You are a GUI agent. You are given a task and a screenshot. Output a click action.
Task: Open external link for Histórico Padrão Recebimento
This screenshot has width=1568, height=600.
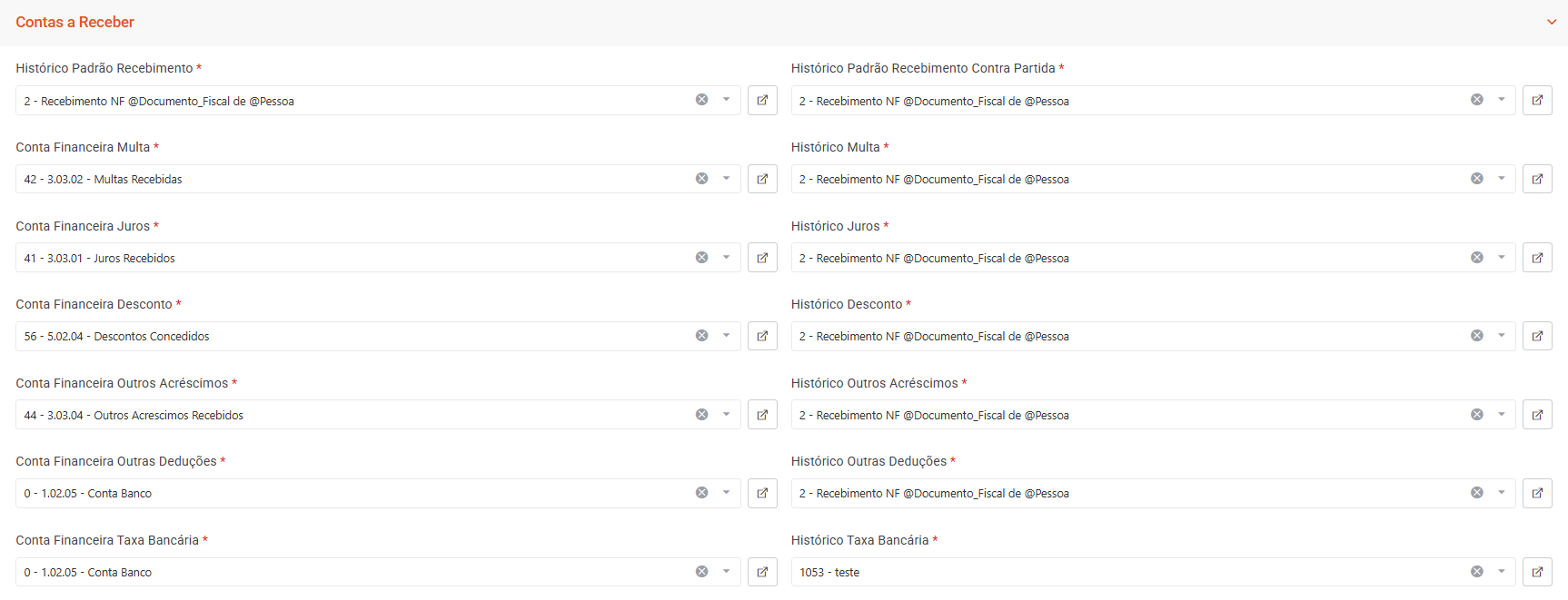762,101
